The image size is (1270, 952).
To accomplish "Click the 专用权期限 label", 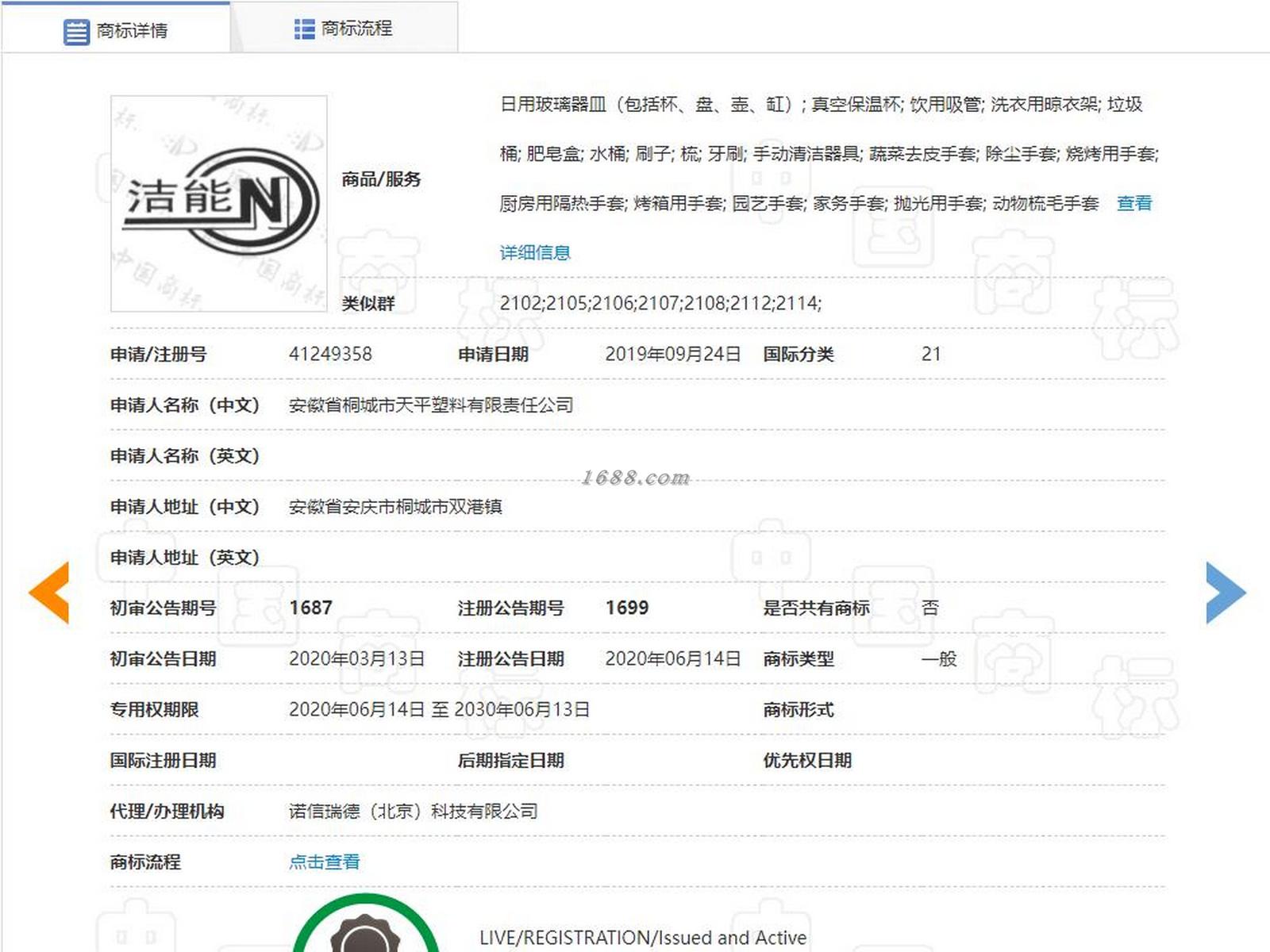I will click(x=154, y=709).
